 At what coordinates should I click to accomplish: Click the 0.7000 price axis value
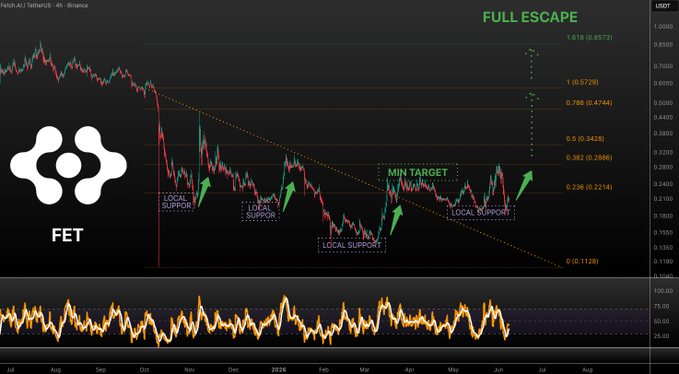(664, 66)
